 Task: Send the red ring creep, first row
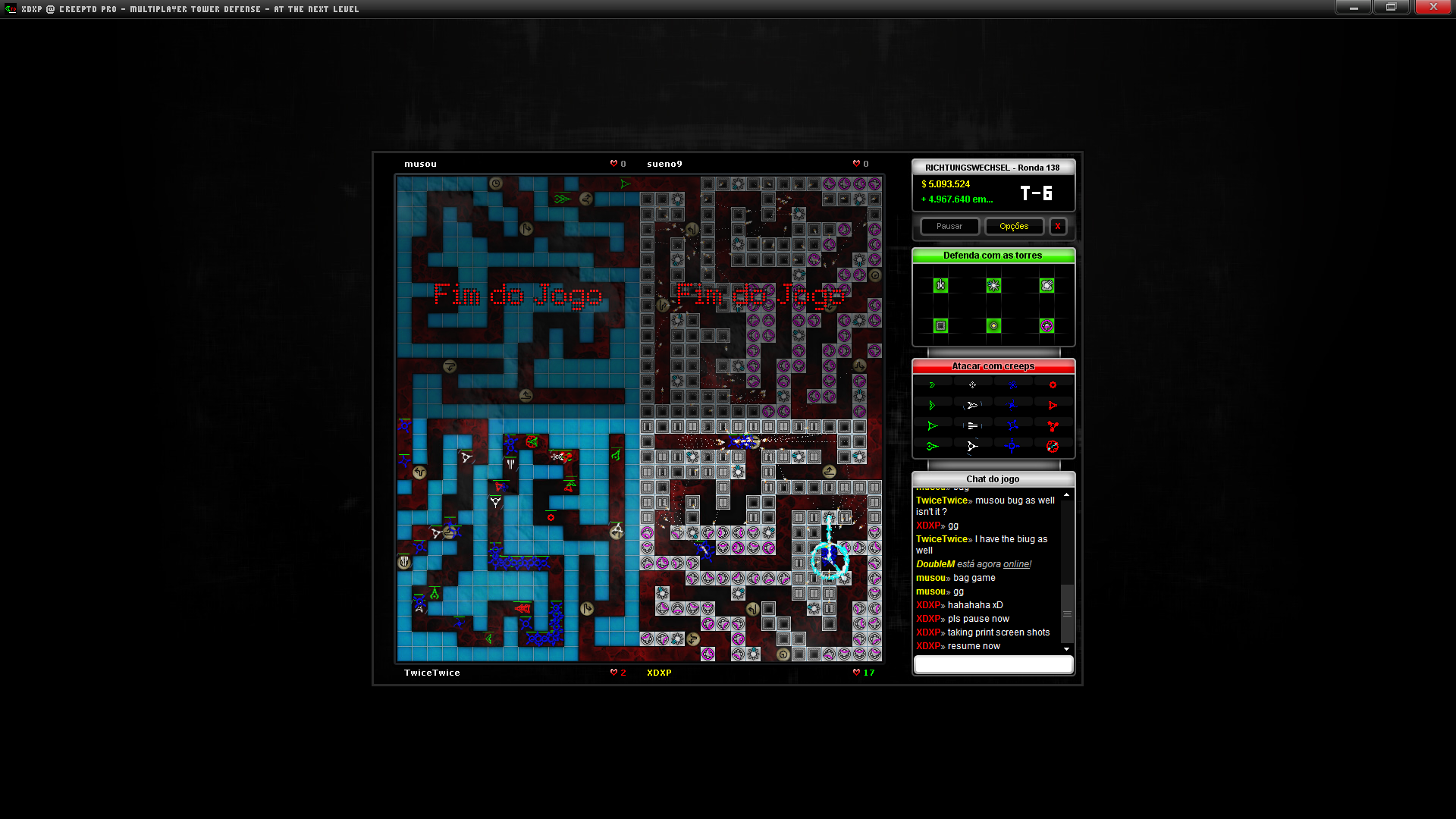tap(1053, 384)
